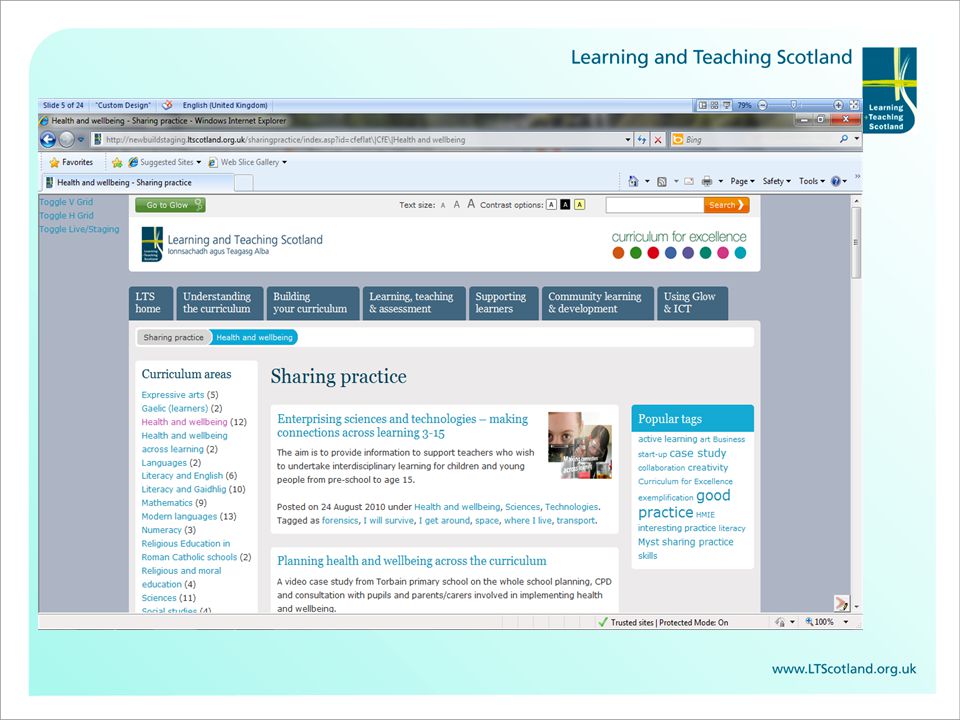Viewport: 960px width, 720px height.
Task: Select smallest text size A
Action: pos(443,206)
